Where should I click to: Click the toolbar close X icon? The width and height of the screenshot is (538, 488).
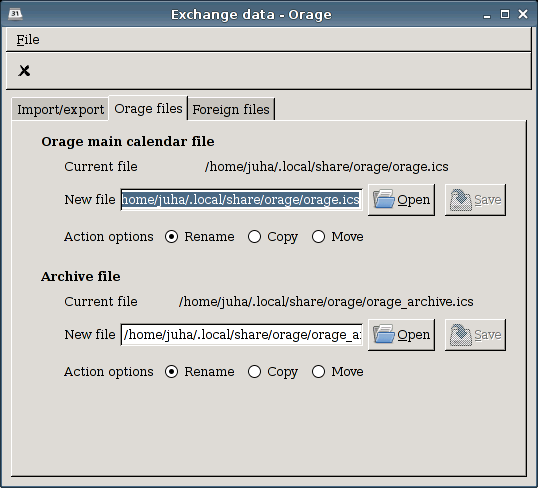[x=24, y=71]
